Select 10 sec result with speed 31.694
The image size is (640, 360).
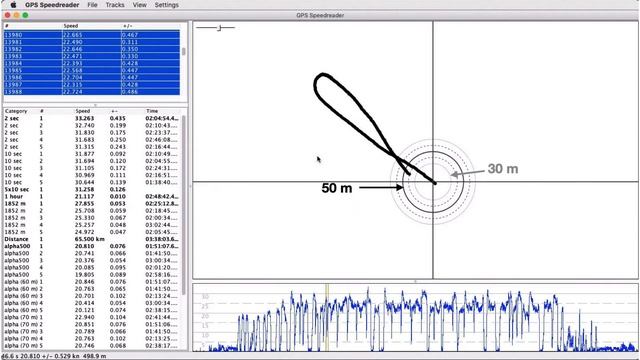(x=92, y=161)
